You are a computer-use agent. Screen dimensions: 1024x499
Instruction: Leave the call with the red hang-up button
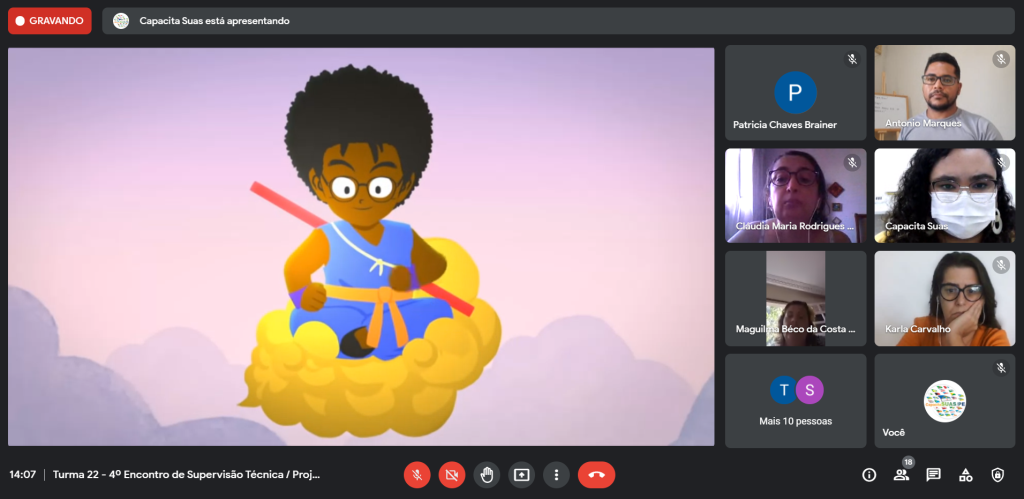click(596, 475)
